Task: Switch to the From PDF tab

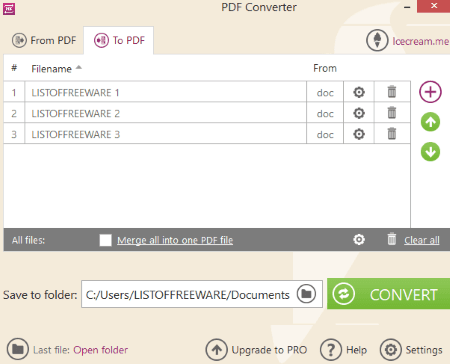Action: [x=44, y=40]
